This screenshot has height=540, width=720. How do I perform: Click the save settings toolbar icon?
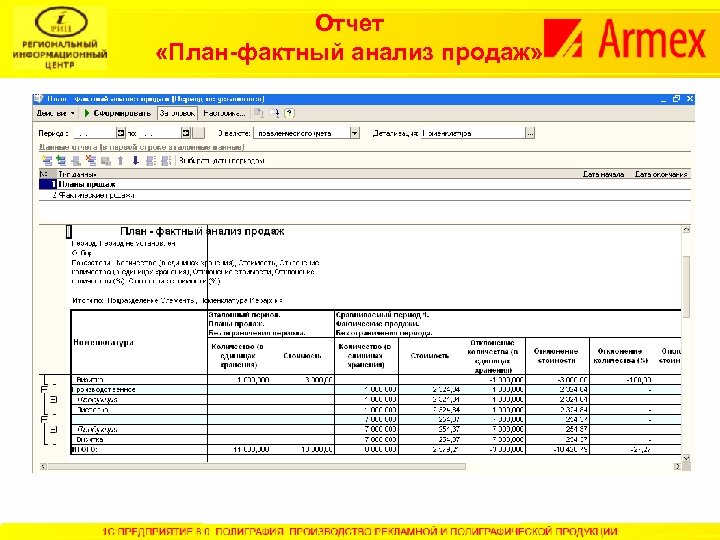[x=274, y=113]
